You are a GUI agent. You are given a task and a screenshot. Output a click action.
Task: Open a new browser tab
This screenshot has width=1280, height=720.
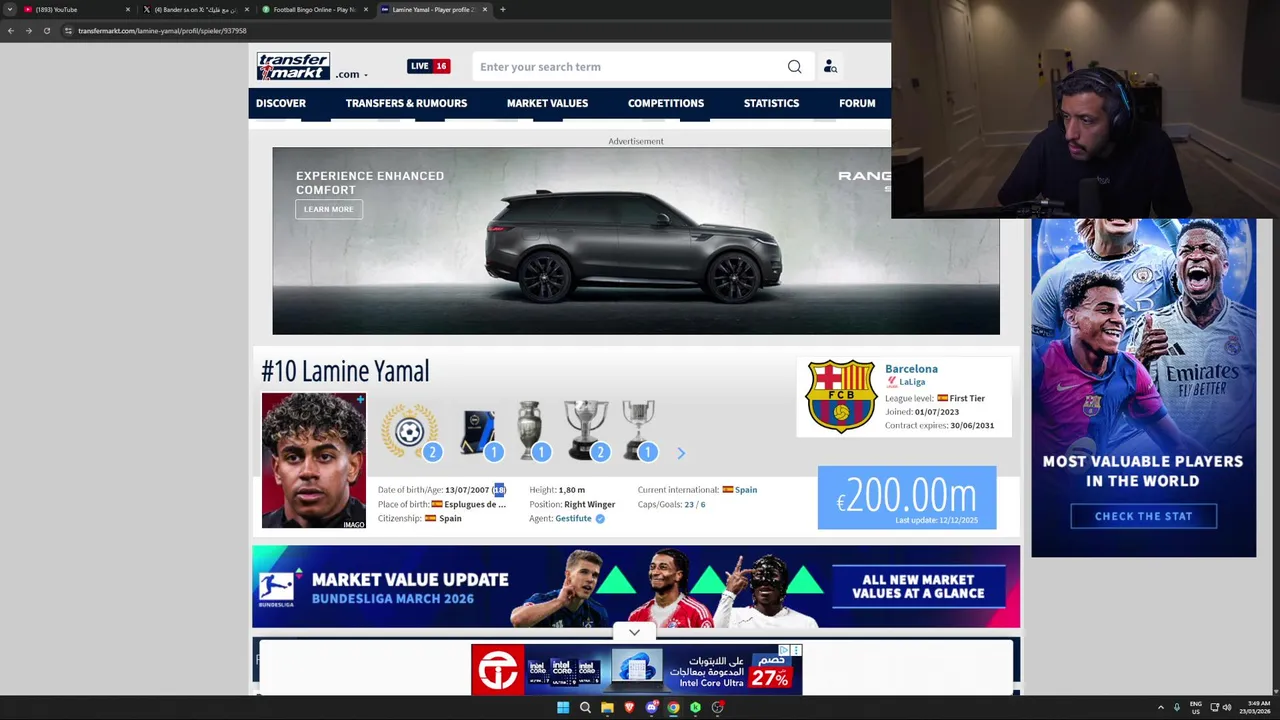tap(502, 9)
